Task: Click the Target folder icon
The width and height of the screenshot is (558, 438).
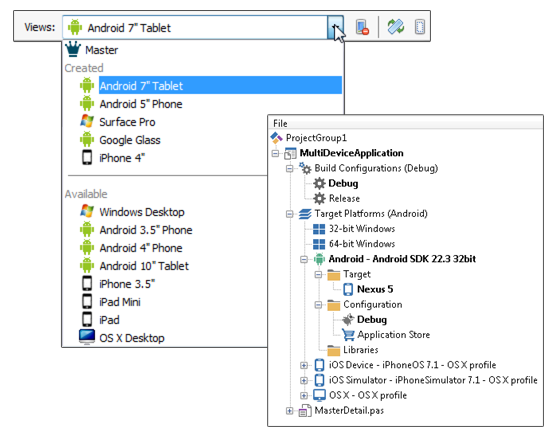Action: (x=334, y=275)
